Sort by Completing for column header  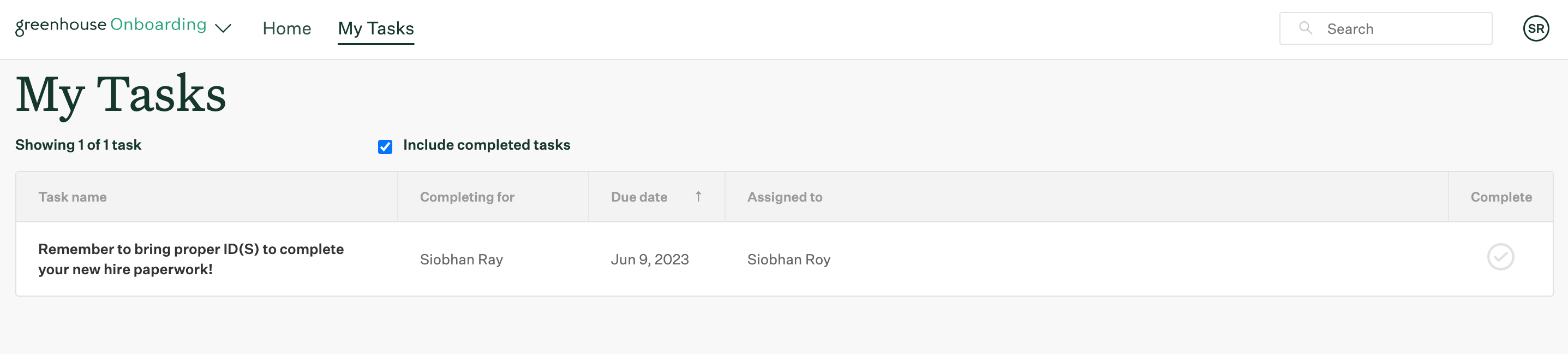[467, 197]
